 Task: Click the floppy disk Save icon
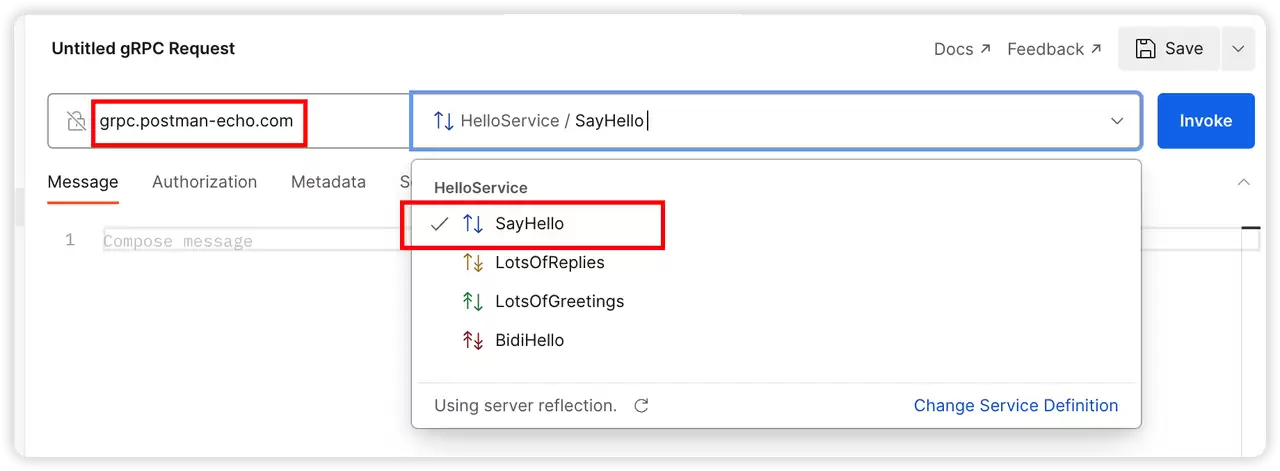coord(1144,48)
